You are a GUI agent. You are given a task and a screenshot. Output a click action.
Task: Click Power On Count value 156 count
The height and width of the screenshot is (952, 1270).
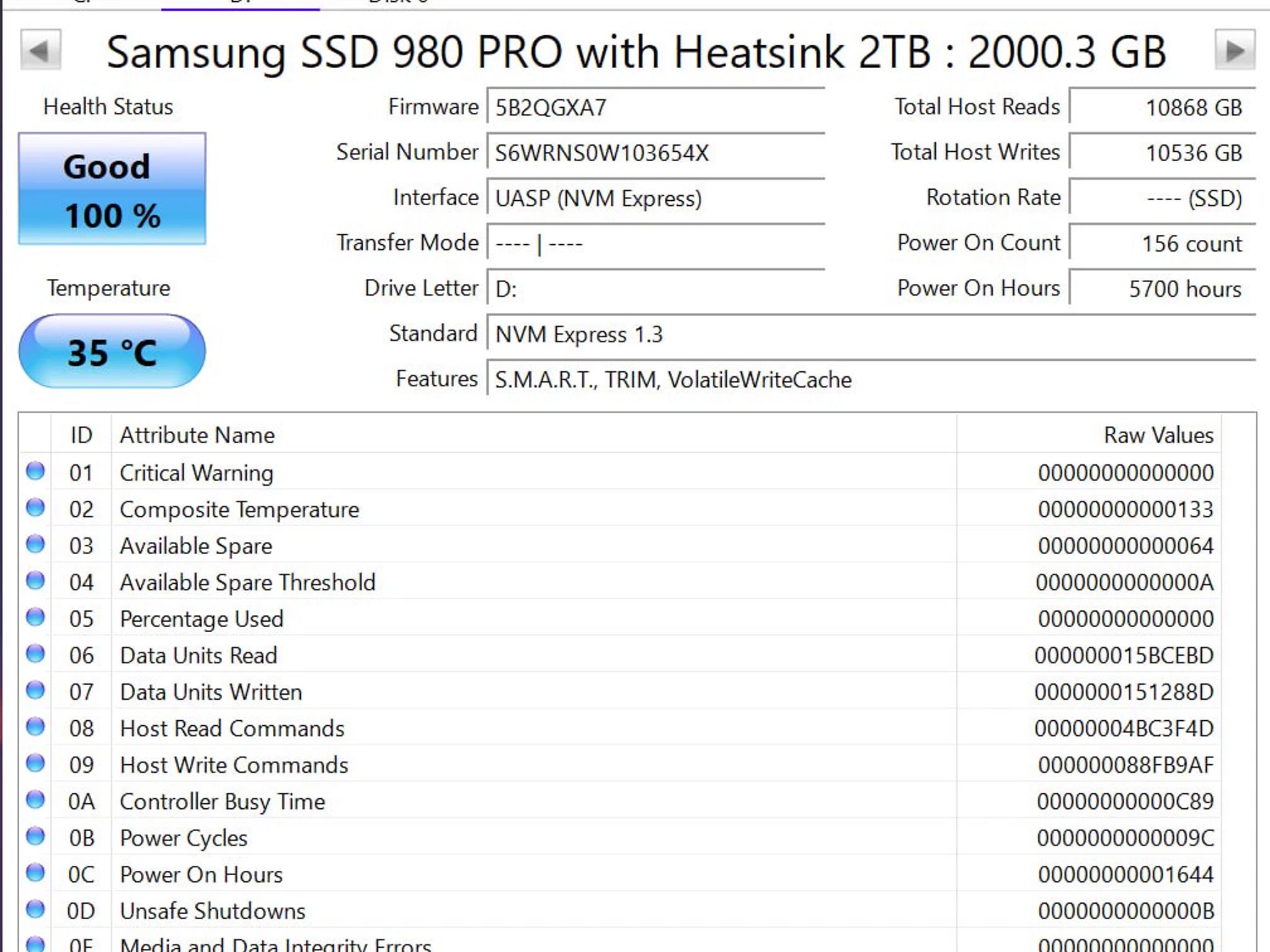(x=1163, y=243)
